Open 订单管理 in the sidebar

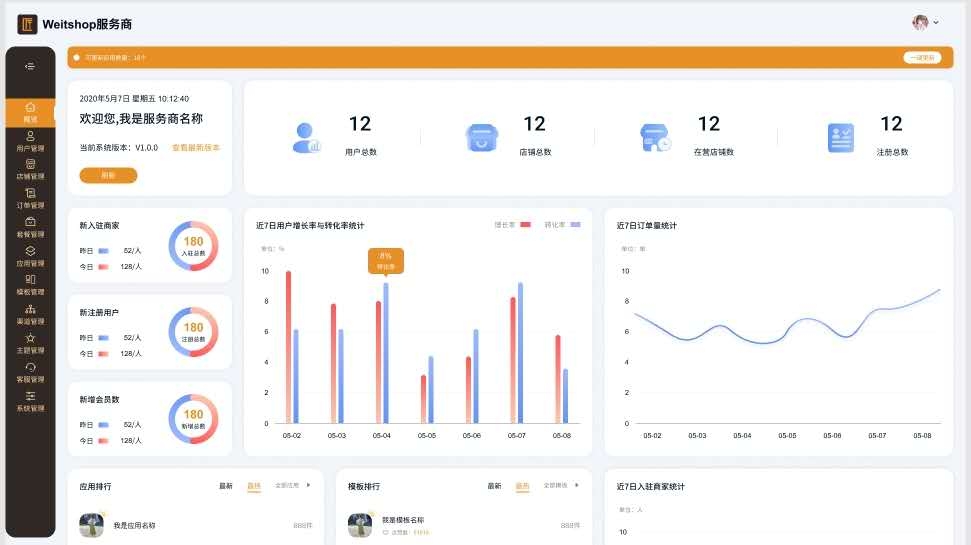tap(30, 198)
